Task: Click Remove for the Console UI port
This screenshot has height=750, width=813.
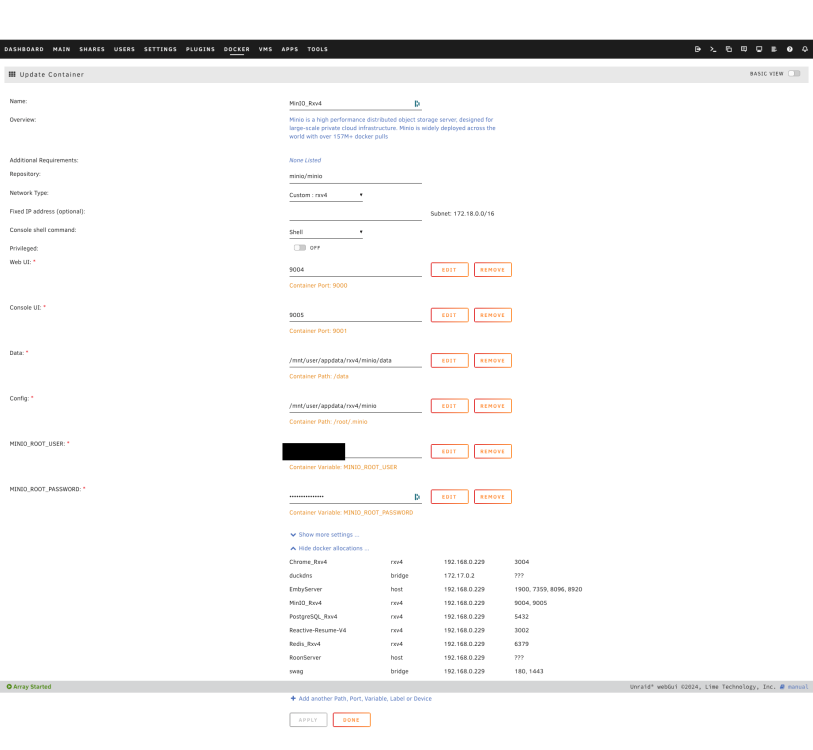Action: 493,315
